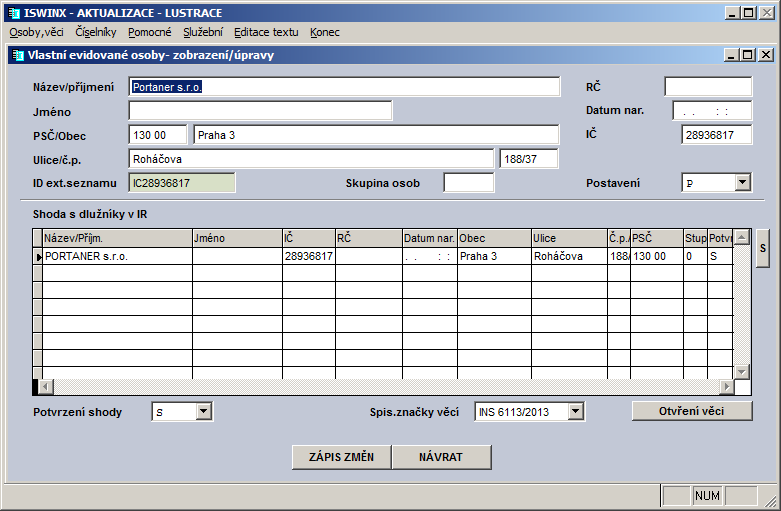The width and height of the screenshot is (781, 511).
Task: Click the row selector arrow of PORTANER row
Action: click(x=38, y=256)
